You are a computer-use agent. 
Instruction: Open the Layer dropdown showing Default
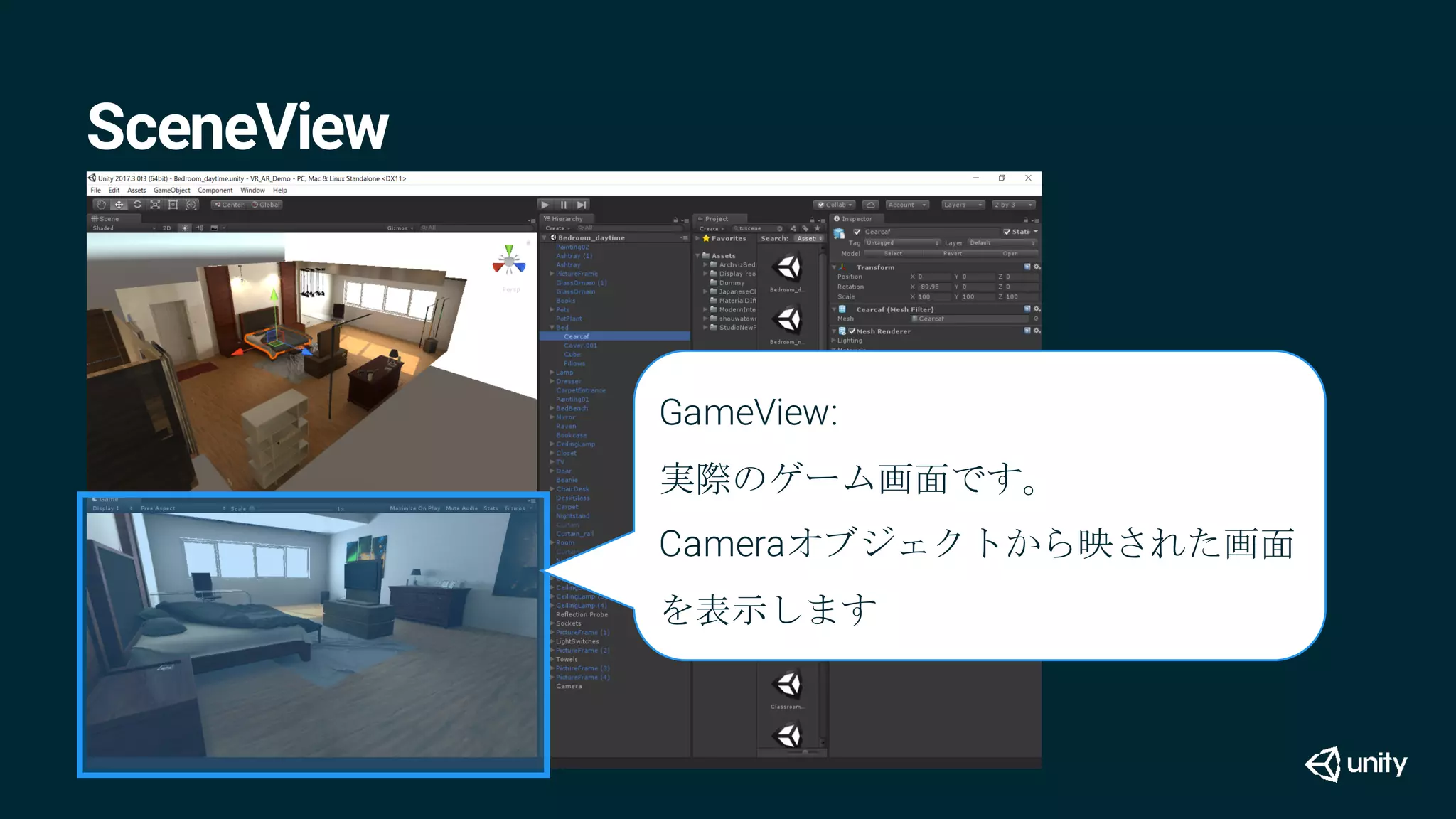[x=1002, y=243]
